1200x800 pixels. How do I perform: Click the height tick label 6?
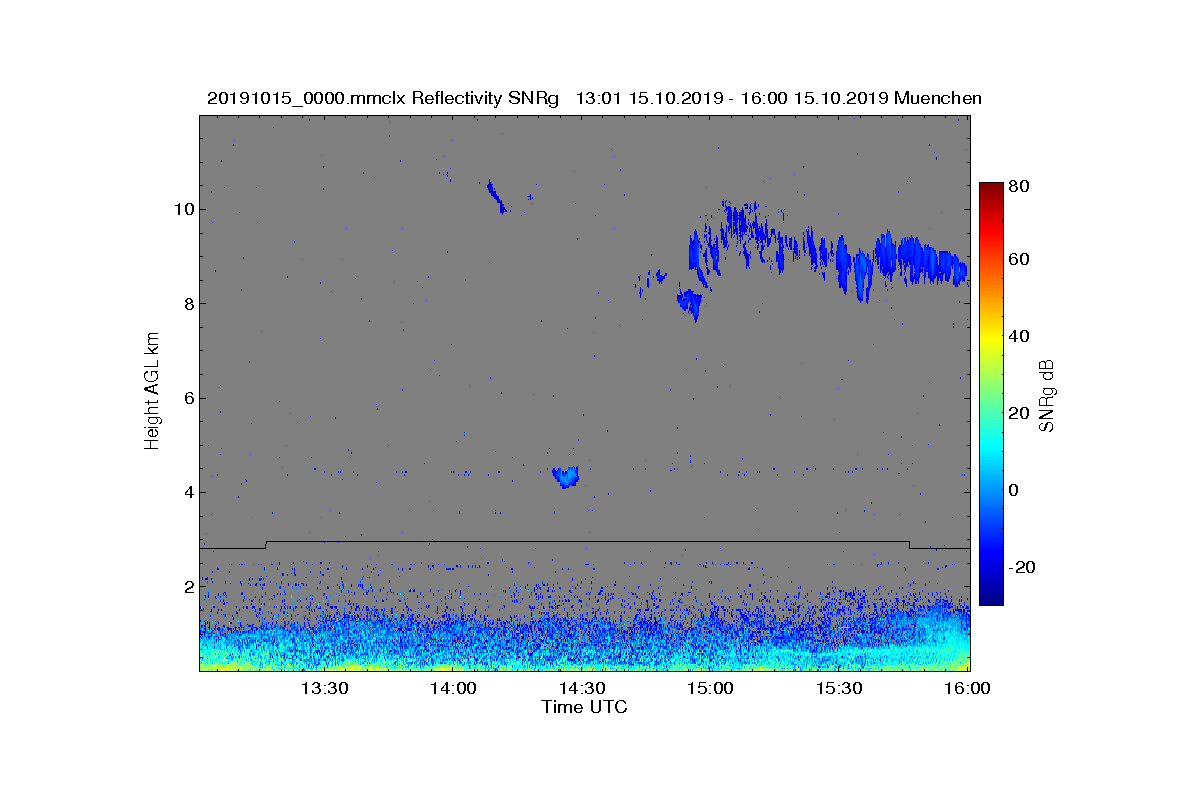click(188, 398)
